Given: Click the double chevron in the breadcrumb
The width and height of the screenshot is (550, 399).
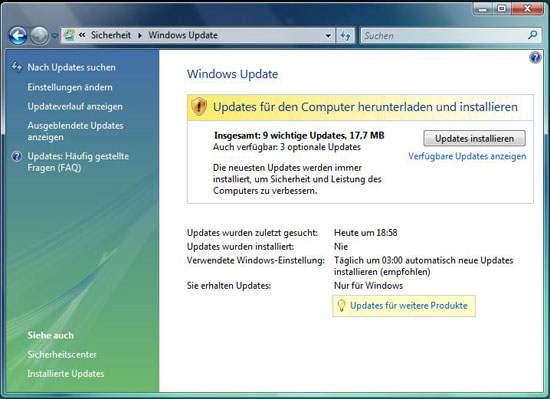Looking at the screenshot, I should click(82, 35).
